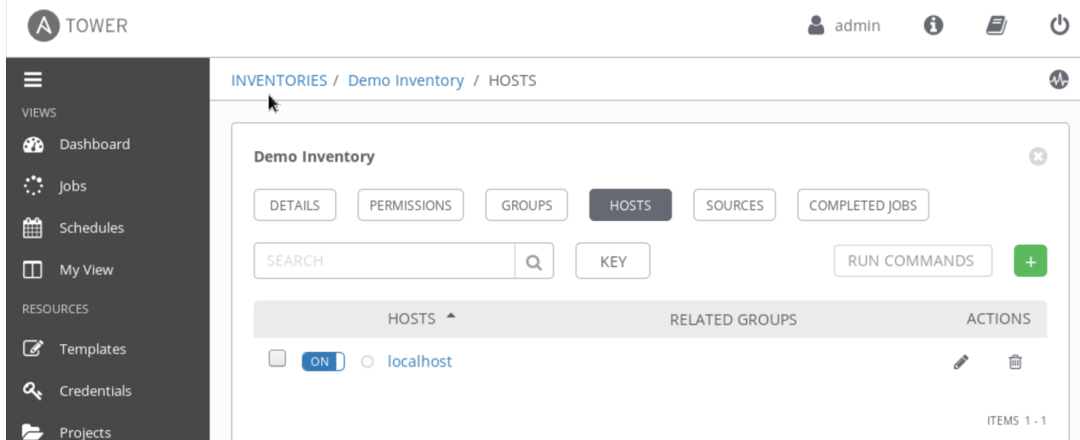Switch to the DETAILS tab

295,205
